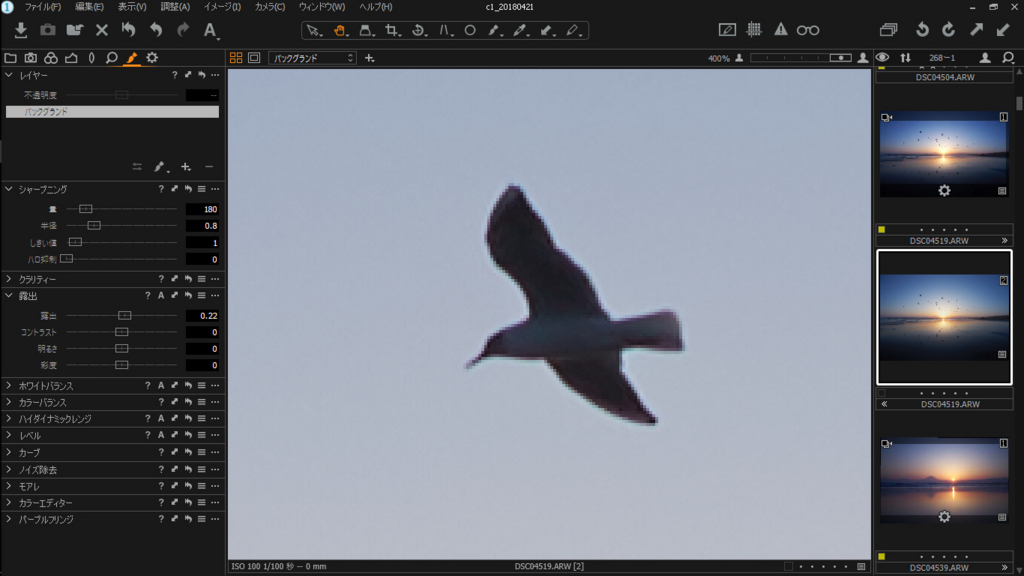Select the crop tool
Viewport: 1024px width, 576px height.
tap(392, 31)
